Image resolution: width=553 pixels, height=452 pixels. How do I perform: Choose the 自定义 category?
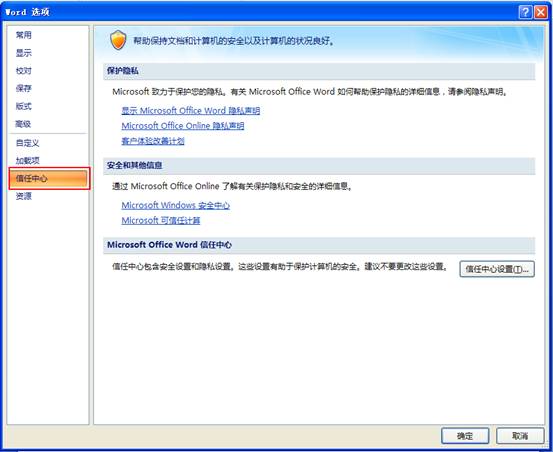pyautogui.click(x=28, y=143)
